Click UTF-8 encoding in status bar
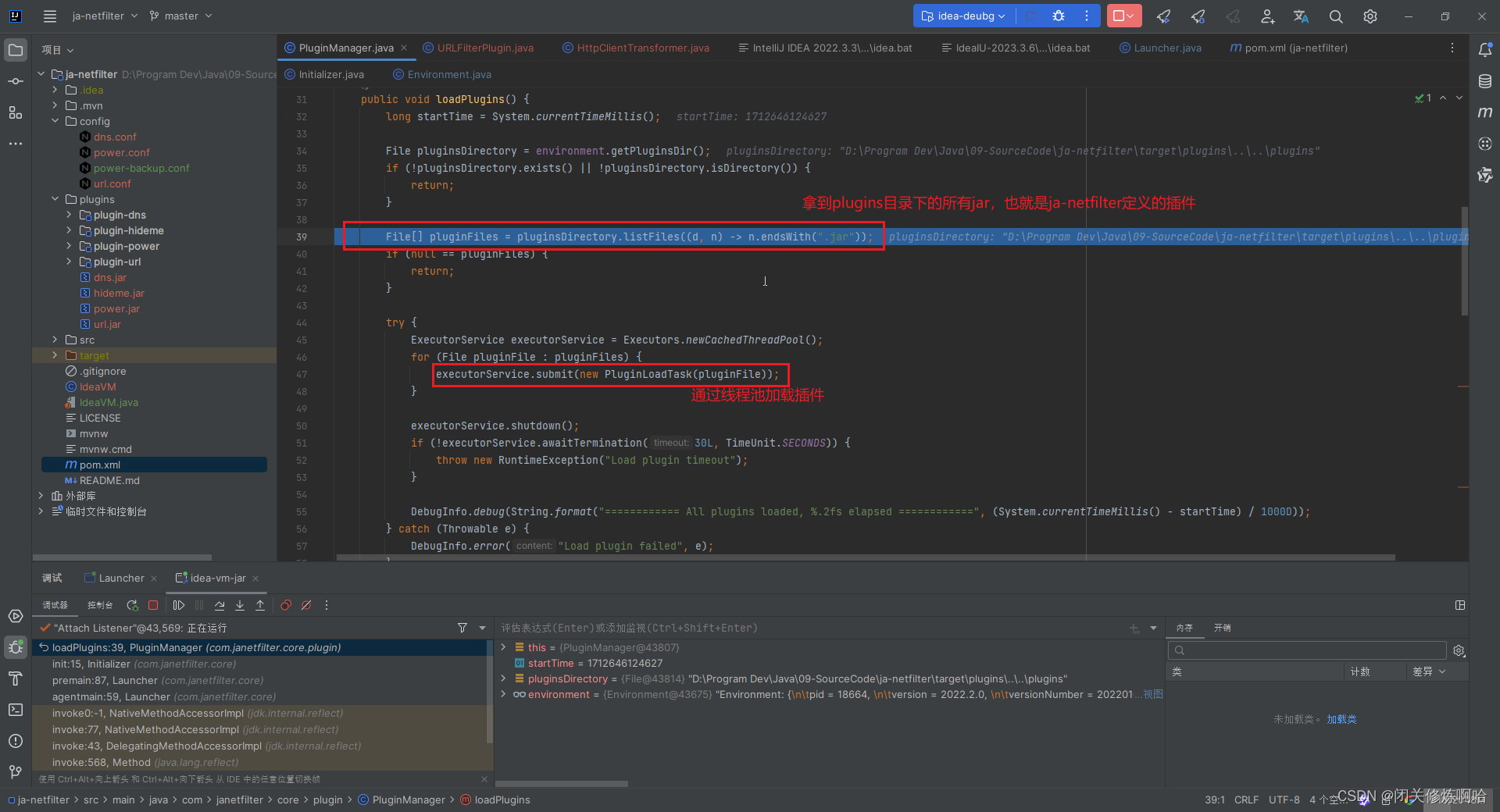Image resolution: width=1500 pixels, height=812 pixels. pos(1284,800)
